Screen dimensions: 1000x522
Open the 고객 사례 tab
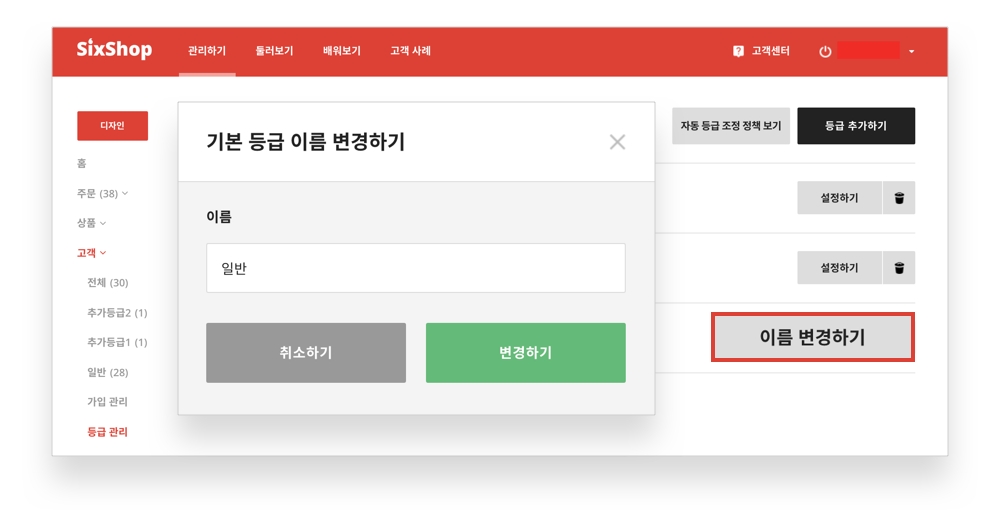410,51
